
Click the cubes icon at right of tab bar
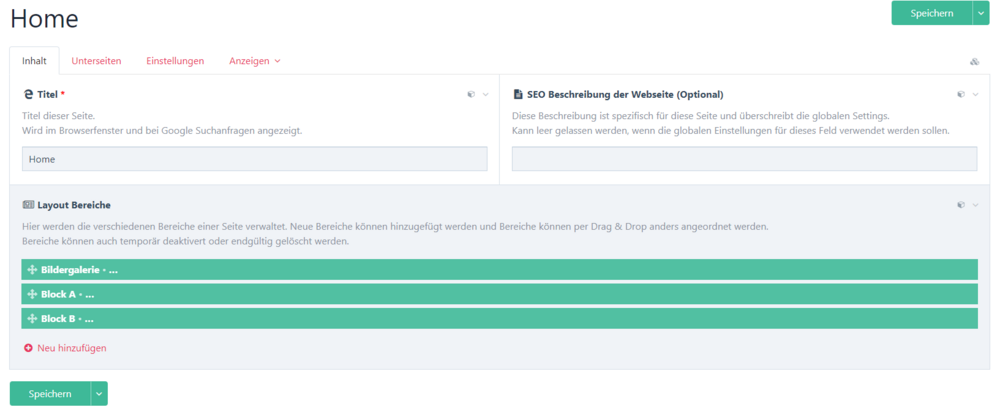click(x=975, y=62)
